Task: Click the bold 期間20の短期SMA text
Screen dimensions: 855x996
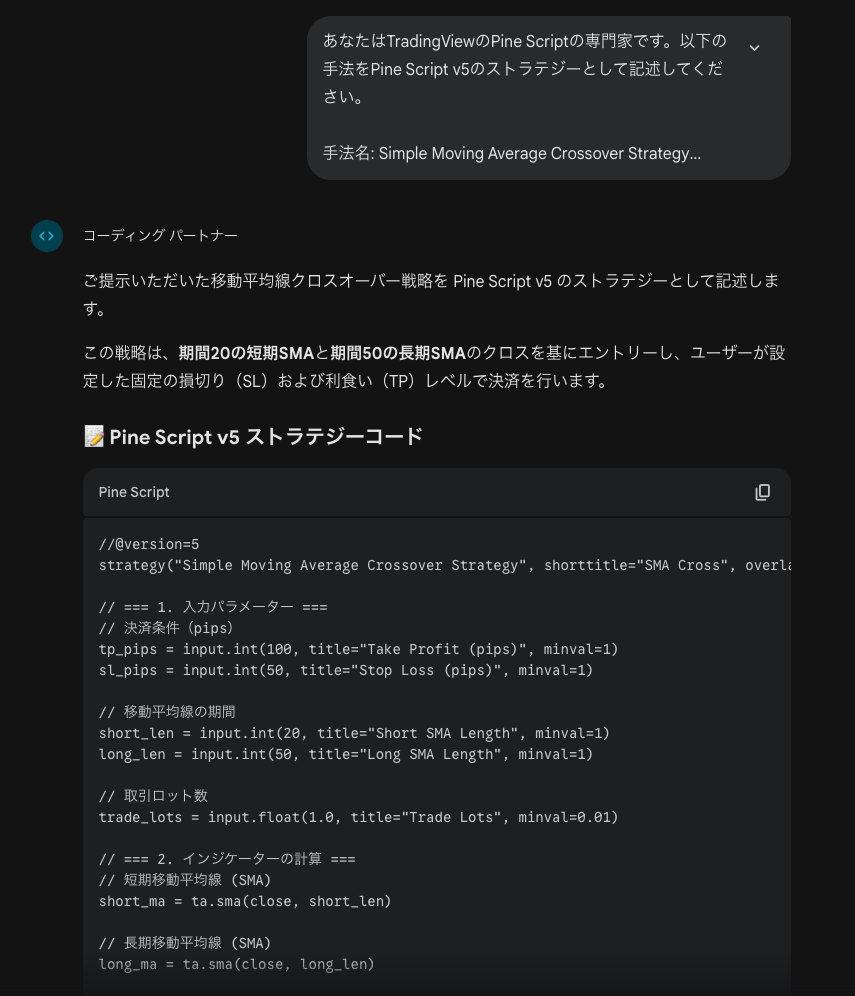Action: [x=246, y=353]
